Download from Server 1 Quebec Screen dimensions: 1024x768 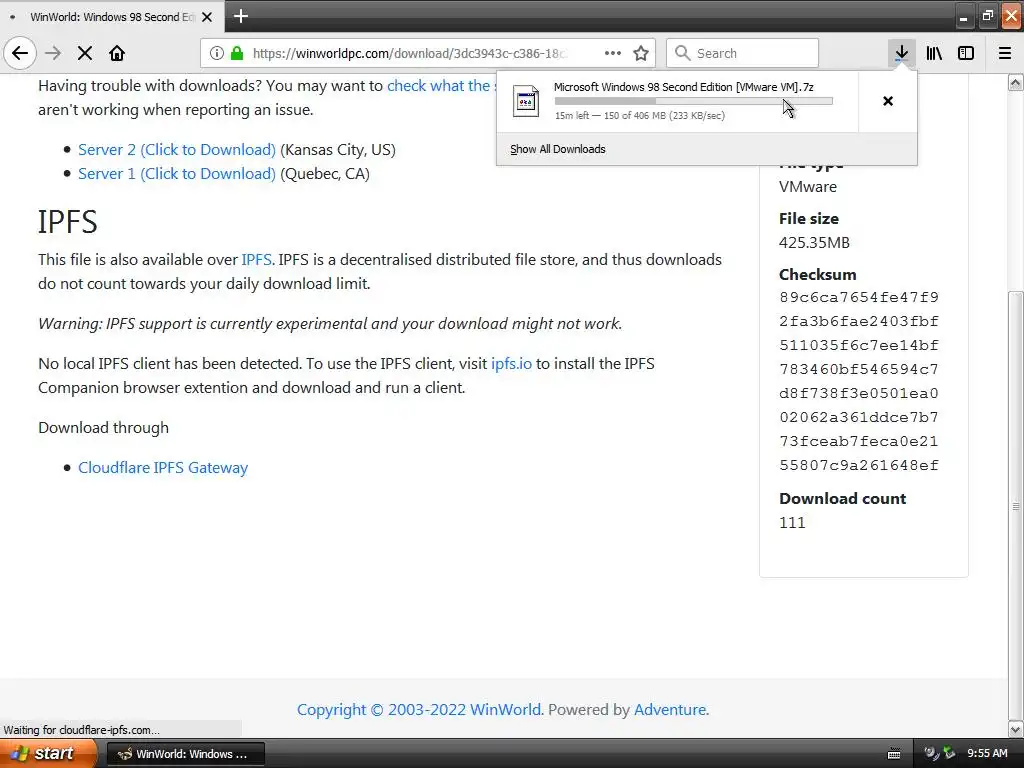(x=177, y=174)
